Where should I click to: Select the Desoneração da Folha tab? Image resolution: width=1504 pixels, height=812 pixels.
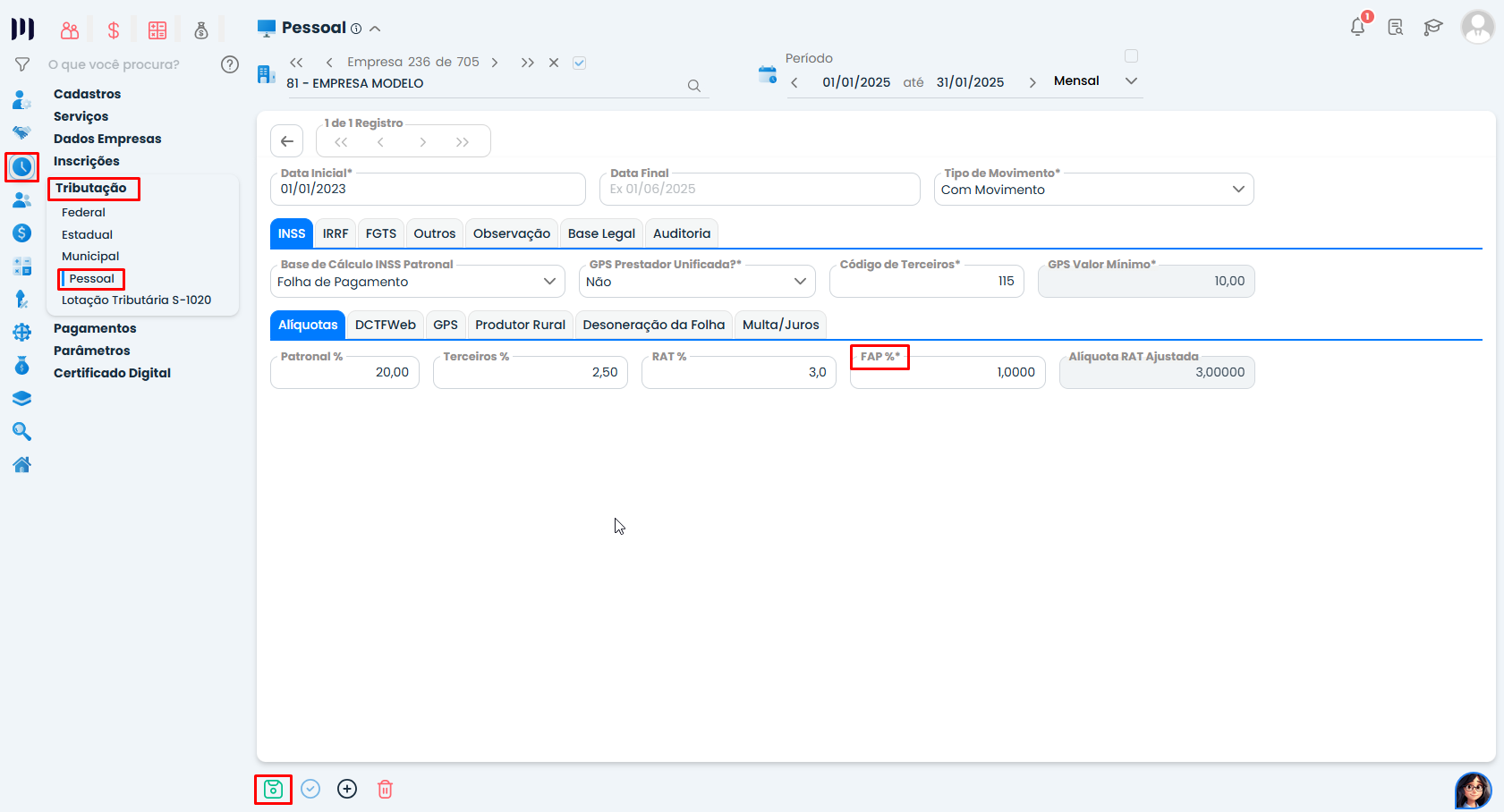pyautogui.click(x=653, y=325)
